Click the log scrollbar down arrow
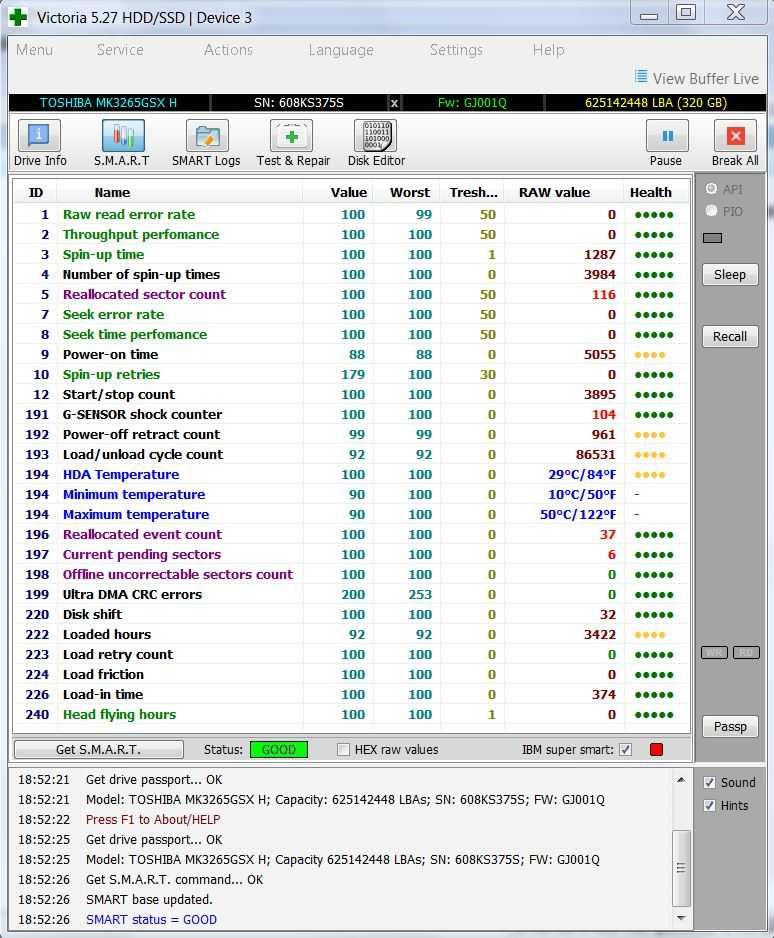This screenshot has height=938, width=774. point(681,918)
